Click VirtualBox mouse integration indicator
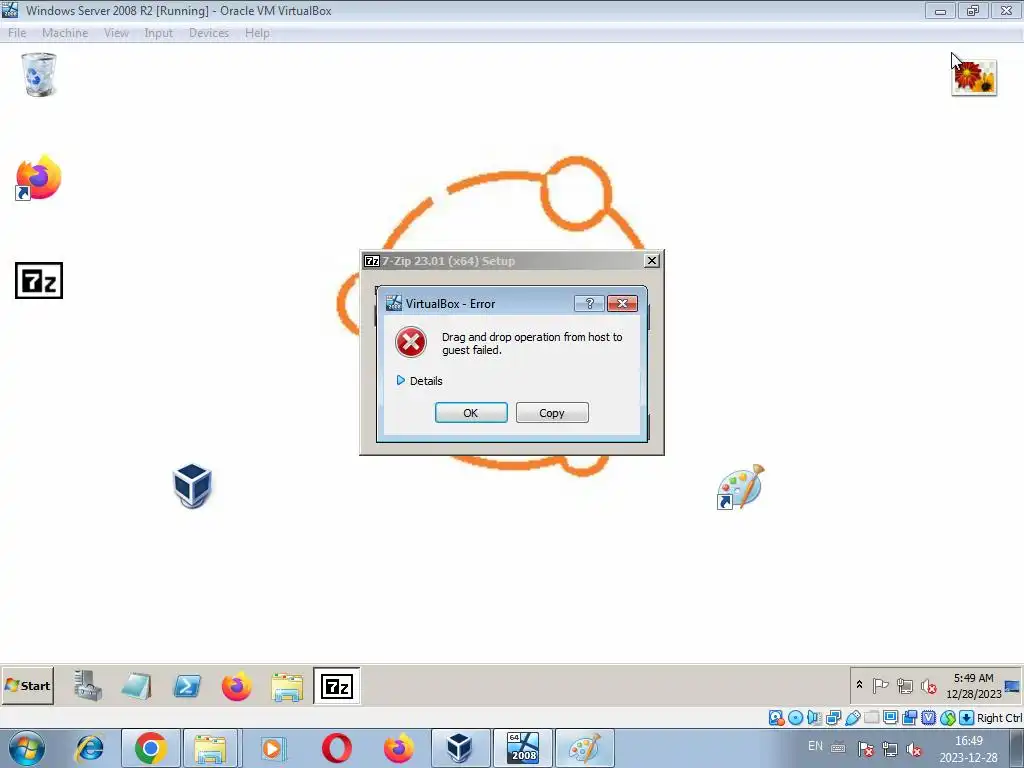The height and width of the screenshot is (768, 1024). coord(948,718)
